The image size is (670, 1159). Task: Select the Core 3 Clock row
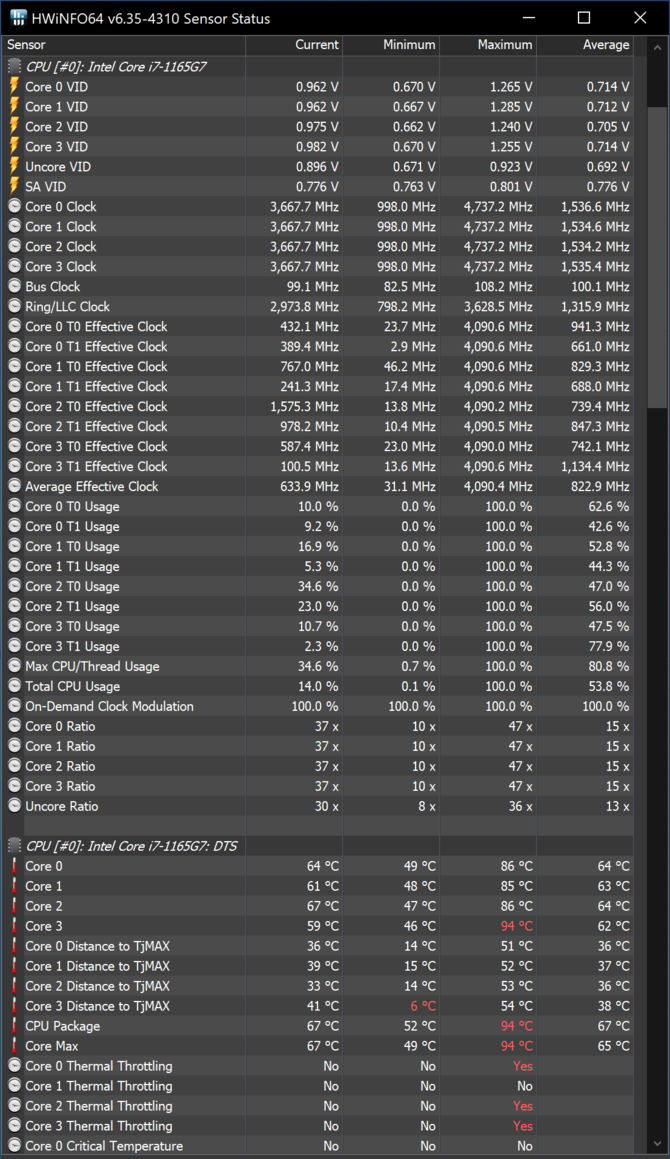(x=318, y=266)
